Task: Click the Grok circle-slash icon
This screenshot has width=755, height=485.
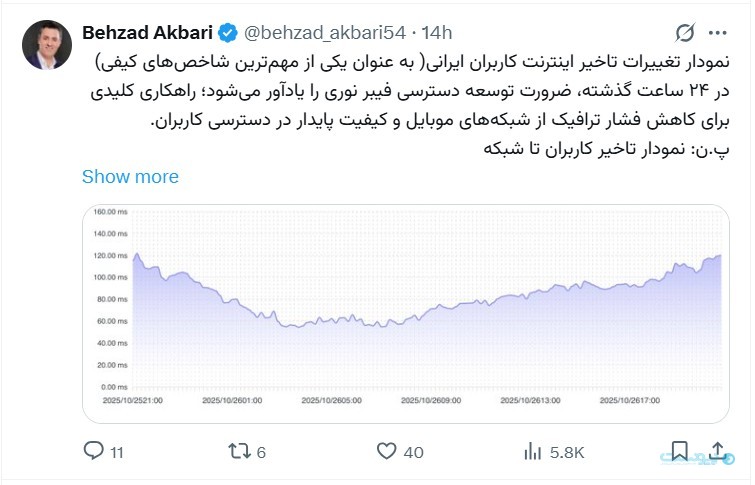Action: (685, 32)
